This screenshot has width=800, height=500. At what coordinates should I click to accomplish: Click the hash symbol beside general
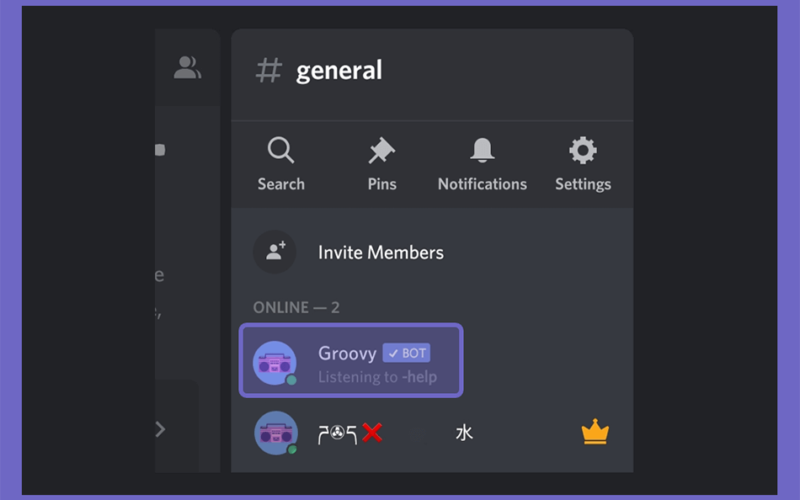coord(269,70)
